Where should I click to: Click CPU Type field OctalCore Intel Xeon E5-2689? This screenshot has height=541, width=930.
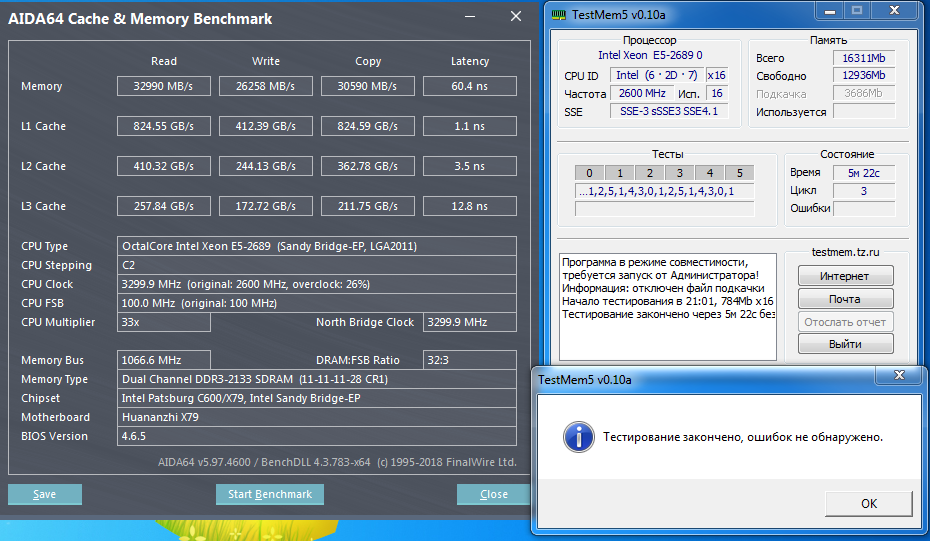point(317,246)
